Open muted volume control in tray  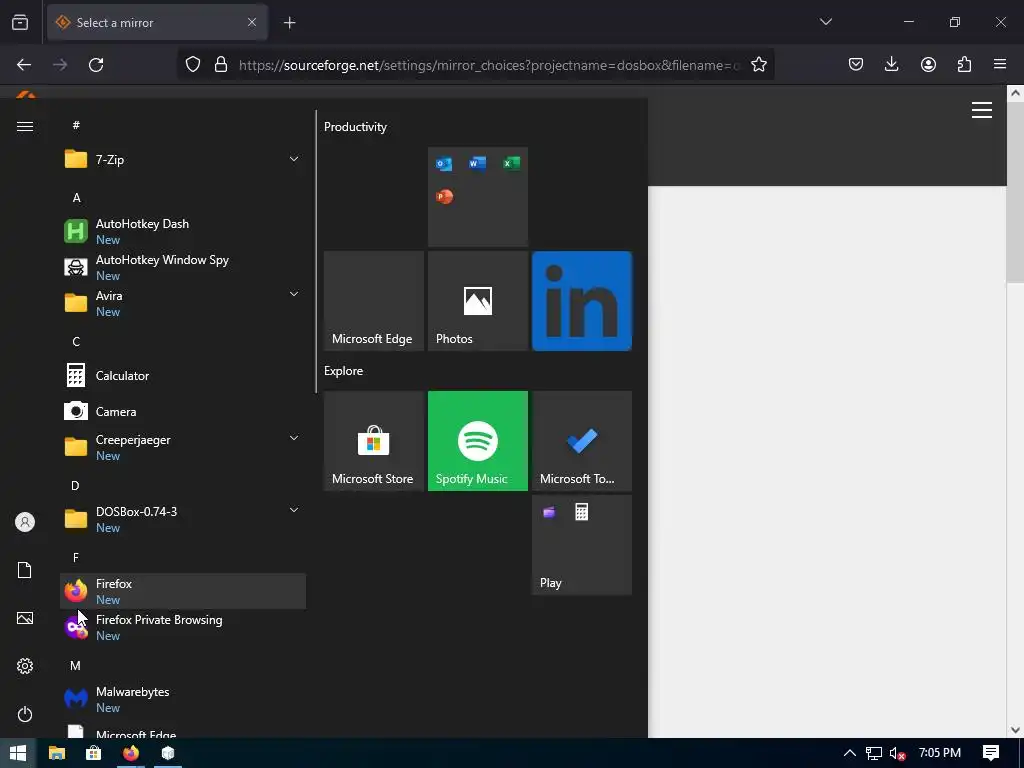point(897,754)
